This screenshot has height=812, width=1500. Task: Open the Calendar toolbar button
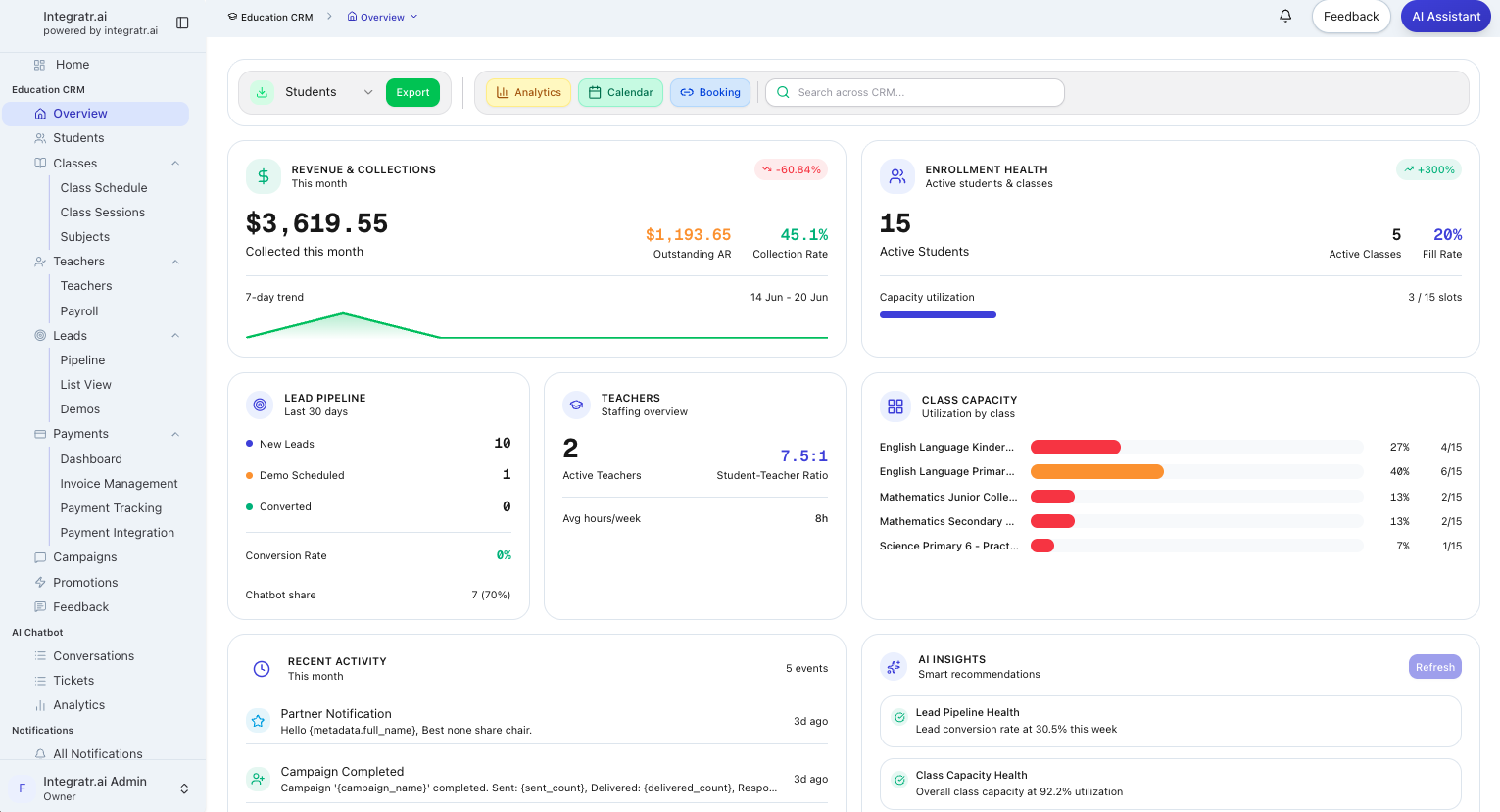[x=620, y=92]
